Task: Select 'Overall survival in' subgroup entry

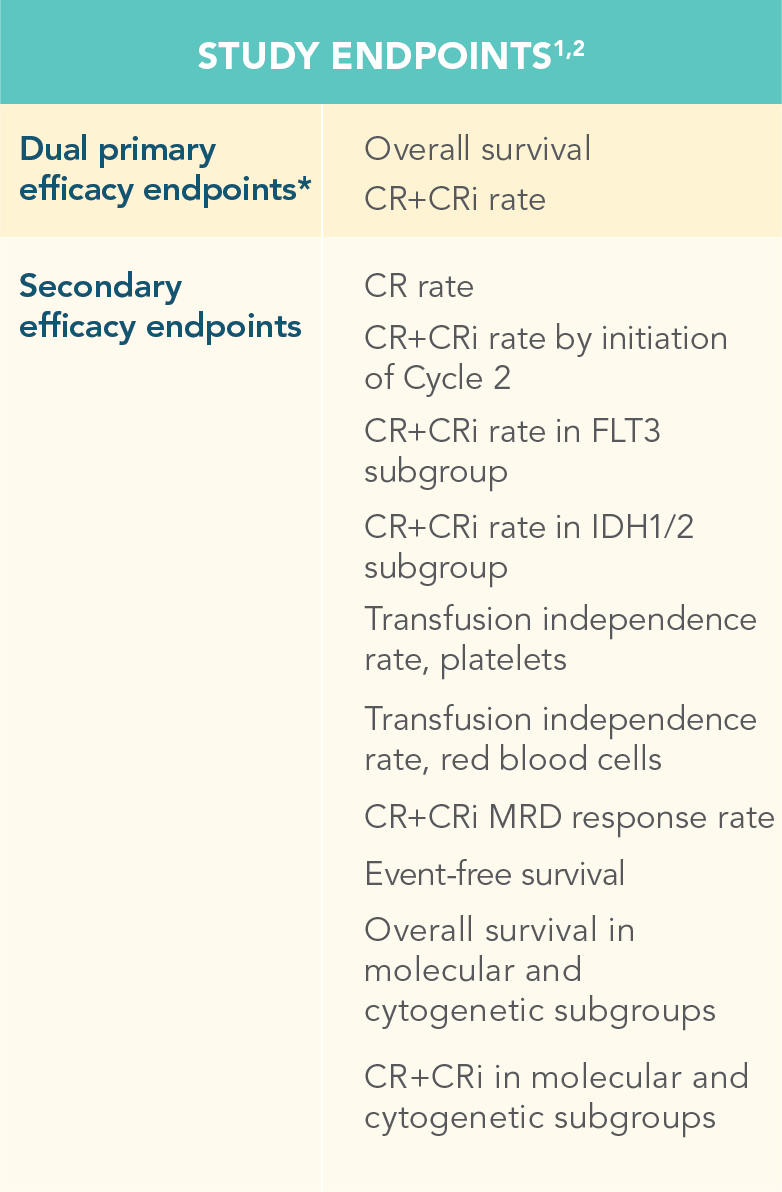Action: pos(499,930)
